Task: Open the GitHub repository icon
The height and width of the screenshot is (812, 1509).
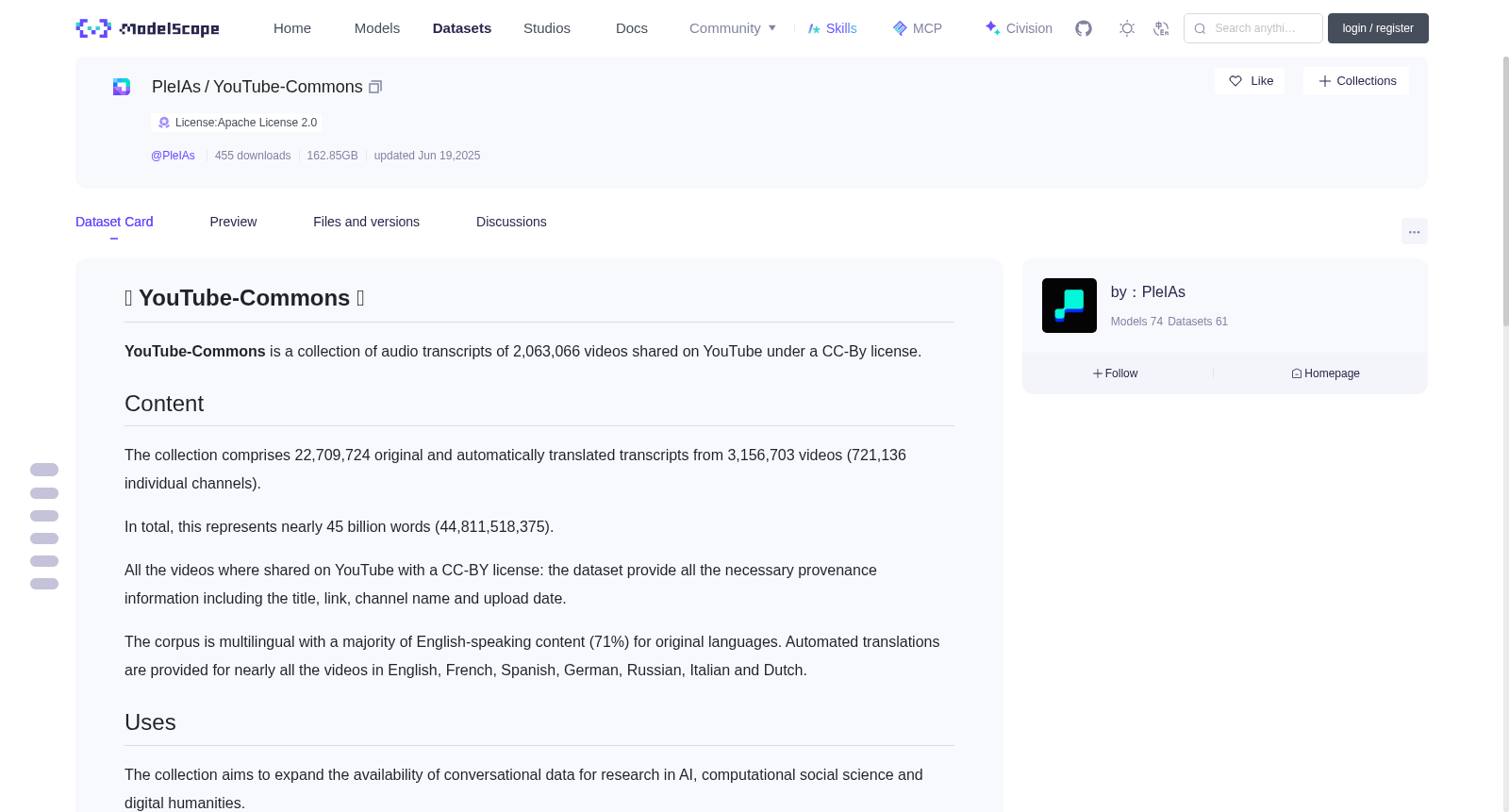Action: [1084, 28]
